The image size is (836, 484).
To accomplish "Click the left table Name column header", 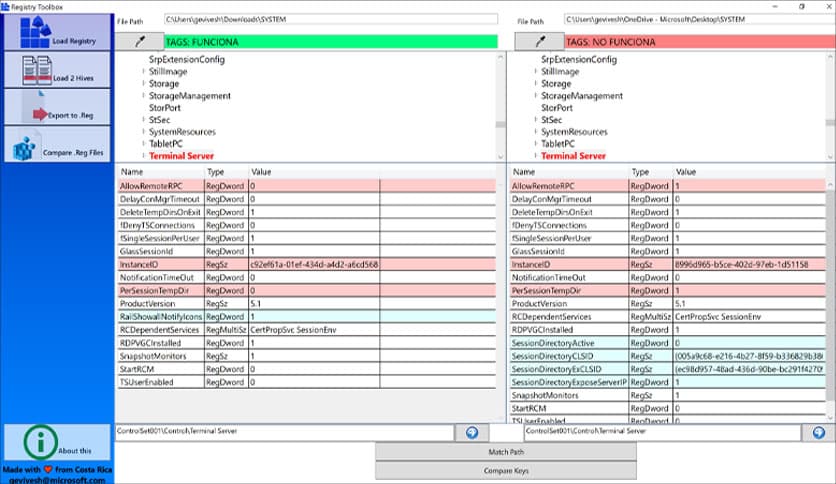I will coord(161,172).
